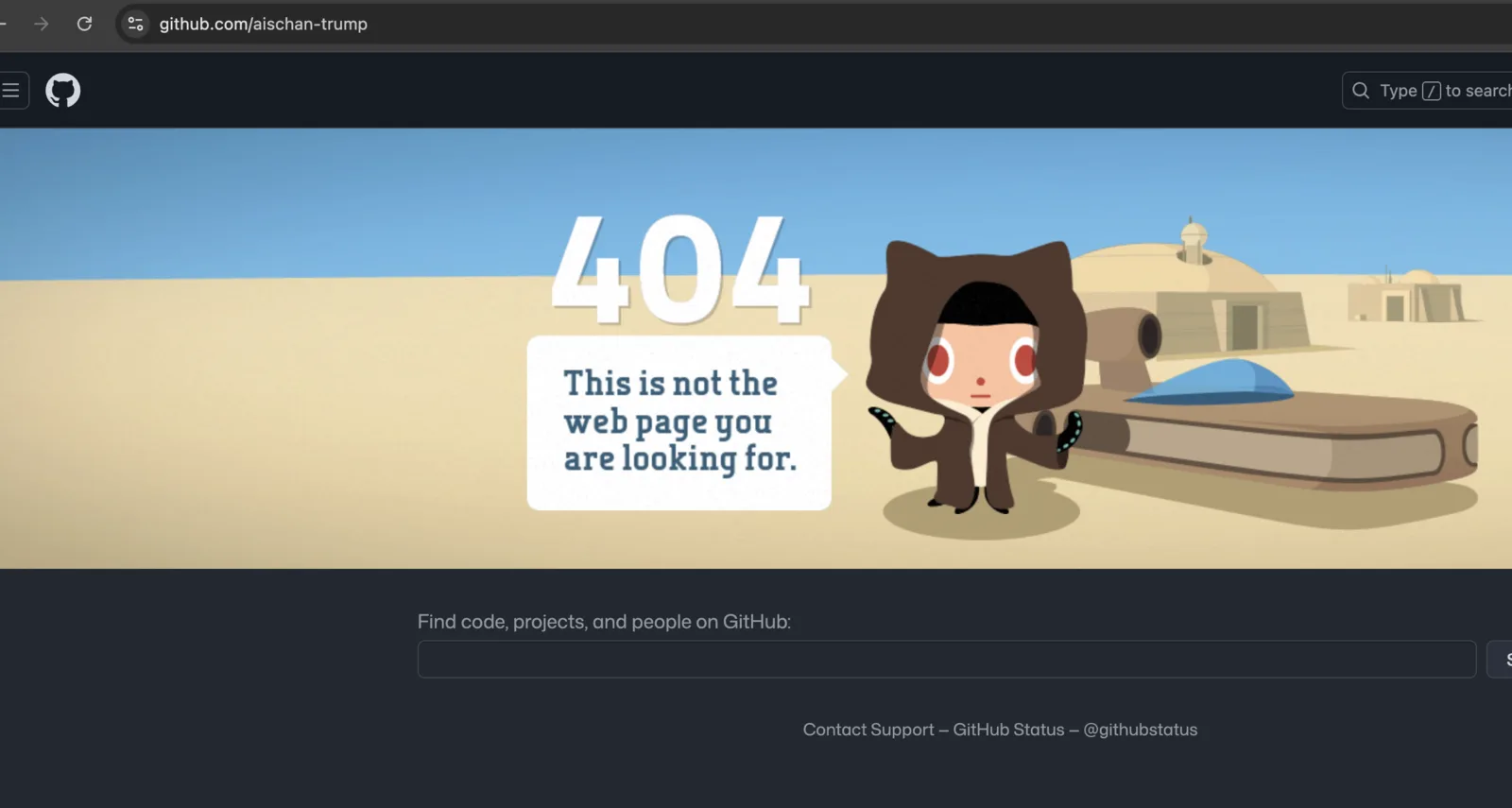Click the magnifier search icon in header
This screenshot has height=808, width=1512.
click(x=1361, y=91)
